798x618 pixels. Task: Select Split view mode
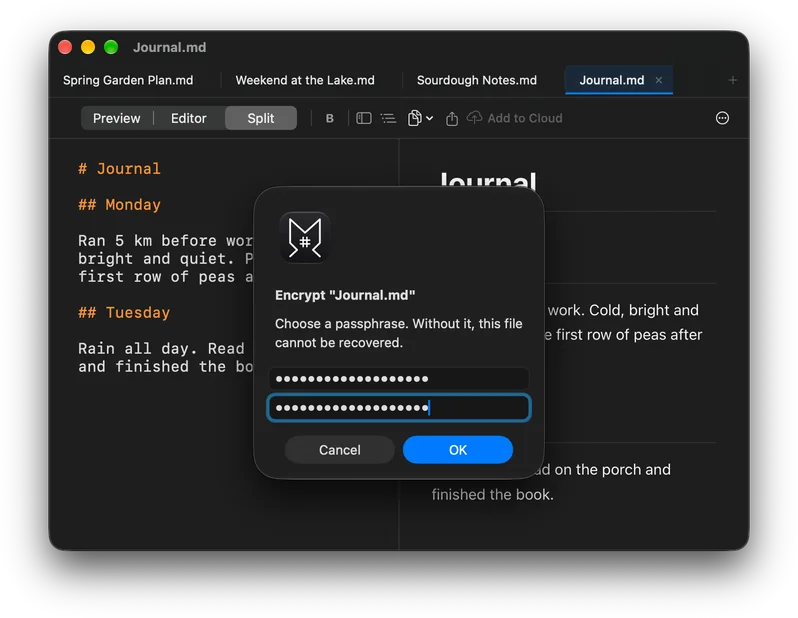pyautogui.click(x=261, y=118)
